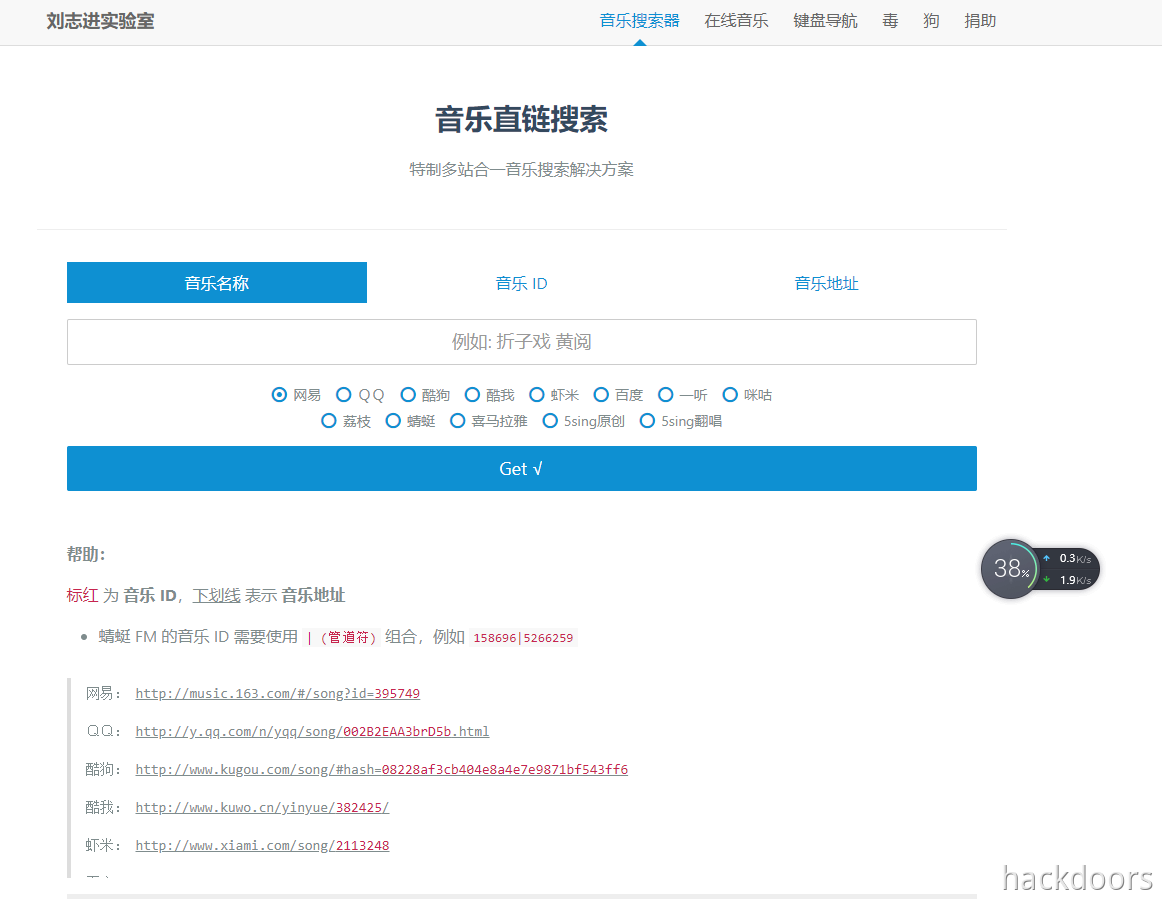Switch to the 音乐名称 tab

(x=216, y=282)
